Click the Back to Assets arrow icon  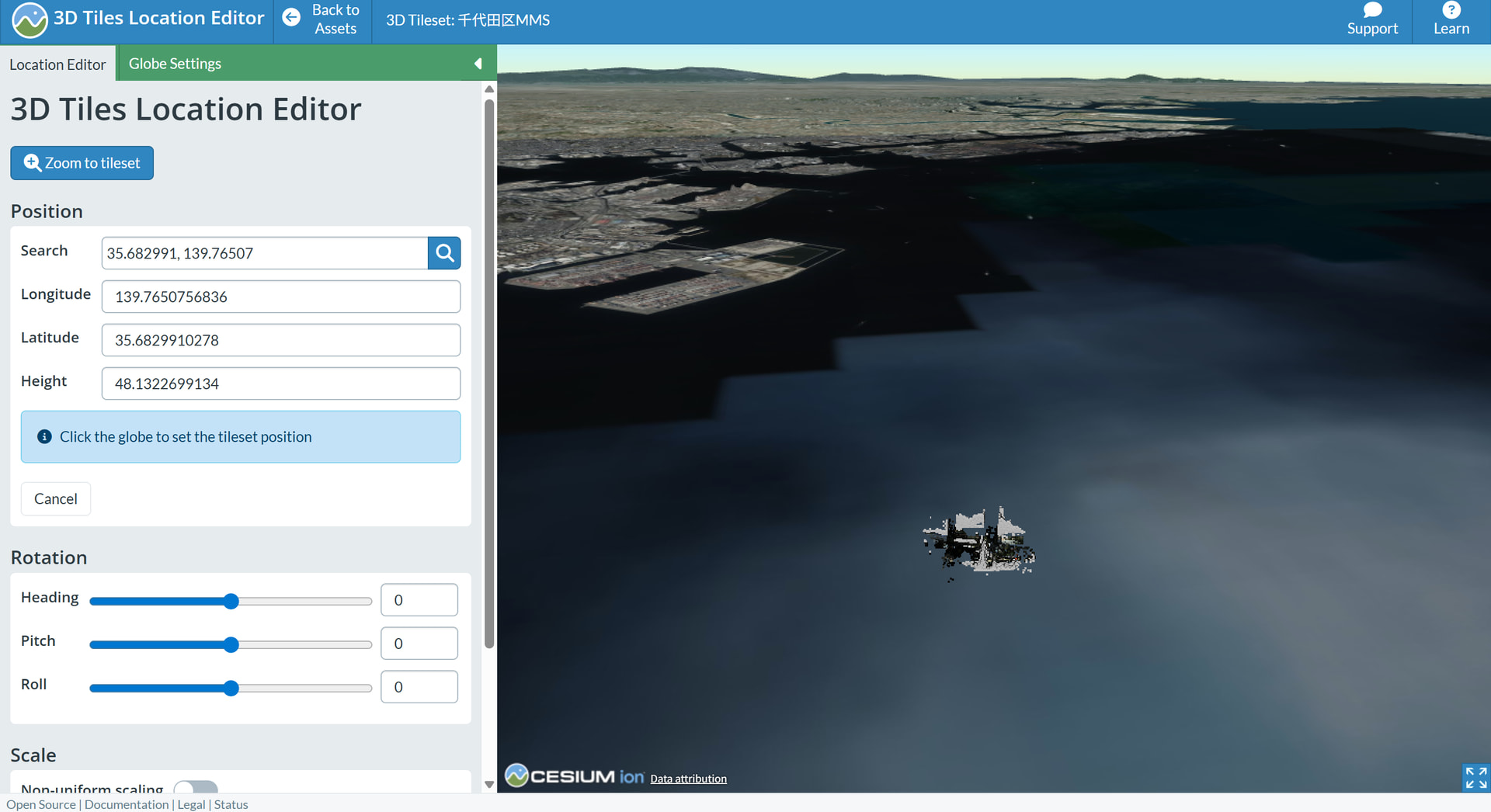[x=291, y=18]
